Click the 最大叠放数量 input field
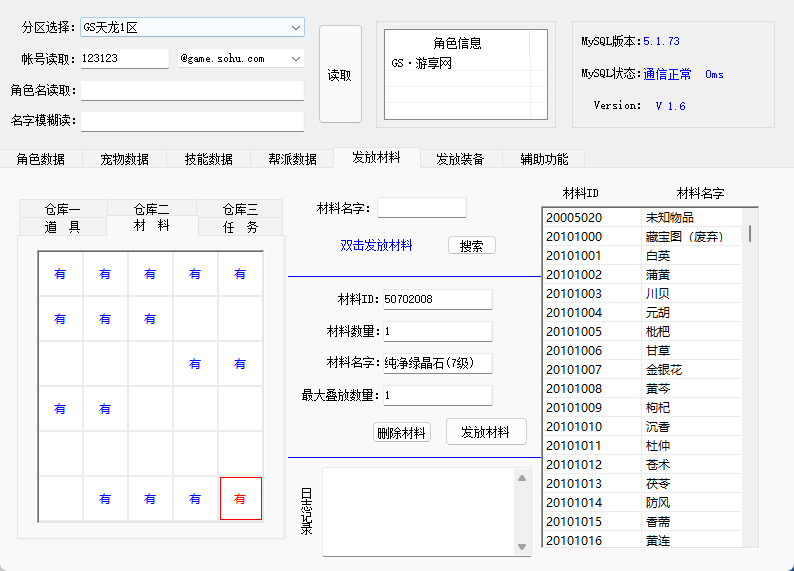 coord(437,395)
